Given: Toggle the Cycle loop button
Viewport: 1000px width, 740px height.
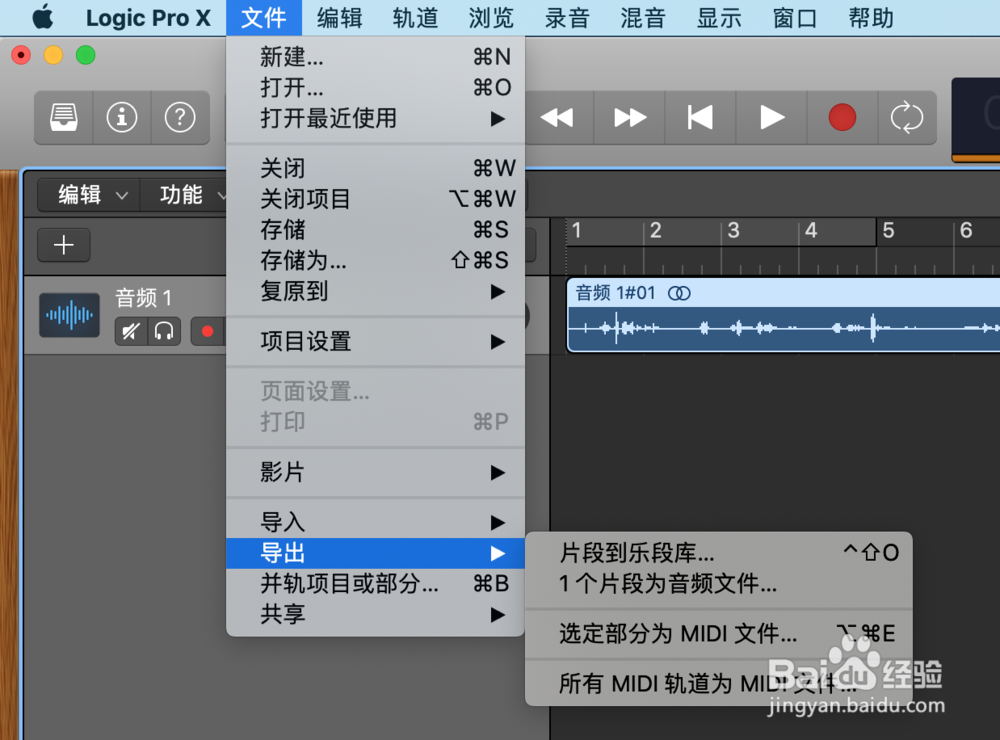Looking at the screenshot, I should 907,117.
